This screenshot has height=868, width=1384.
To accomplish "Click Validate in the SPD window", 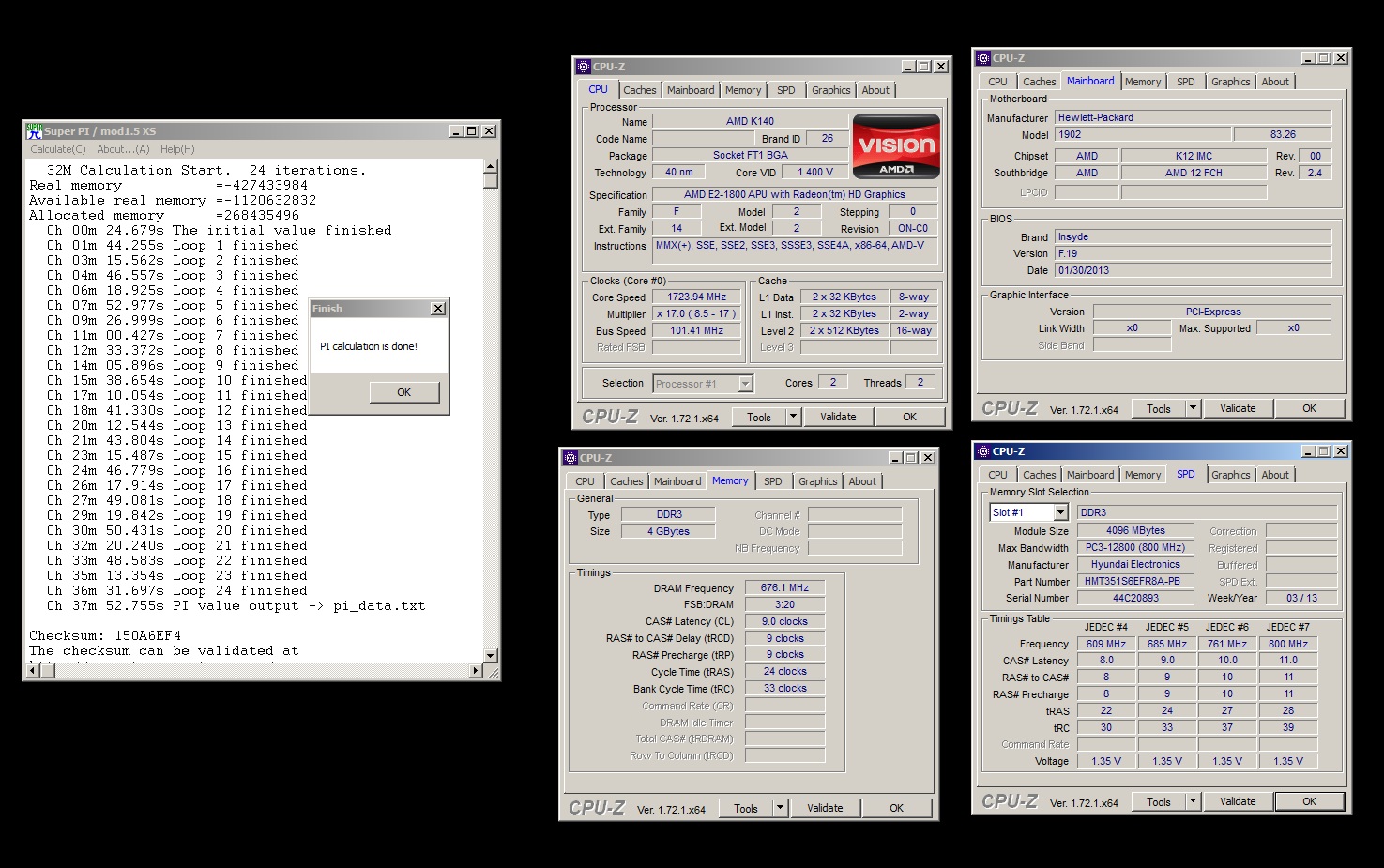I will click(1238, 801).
